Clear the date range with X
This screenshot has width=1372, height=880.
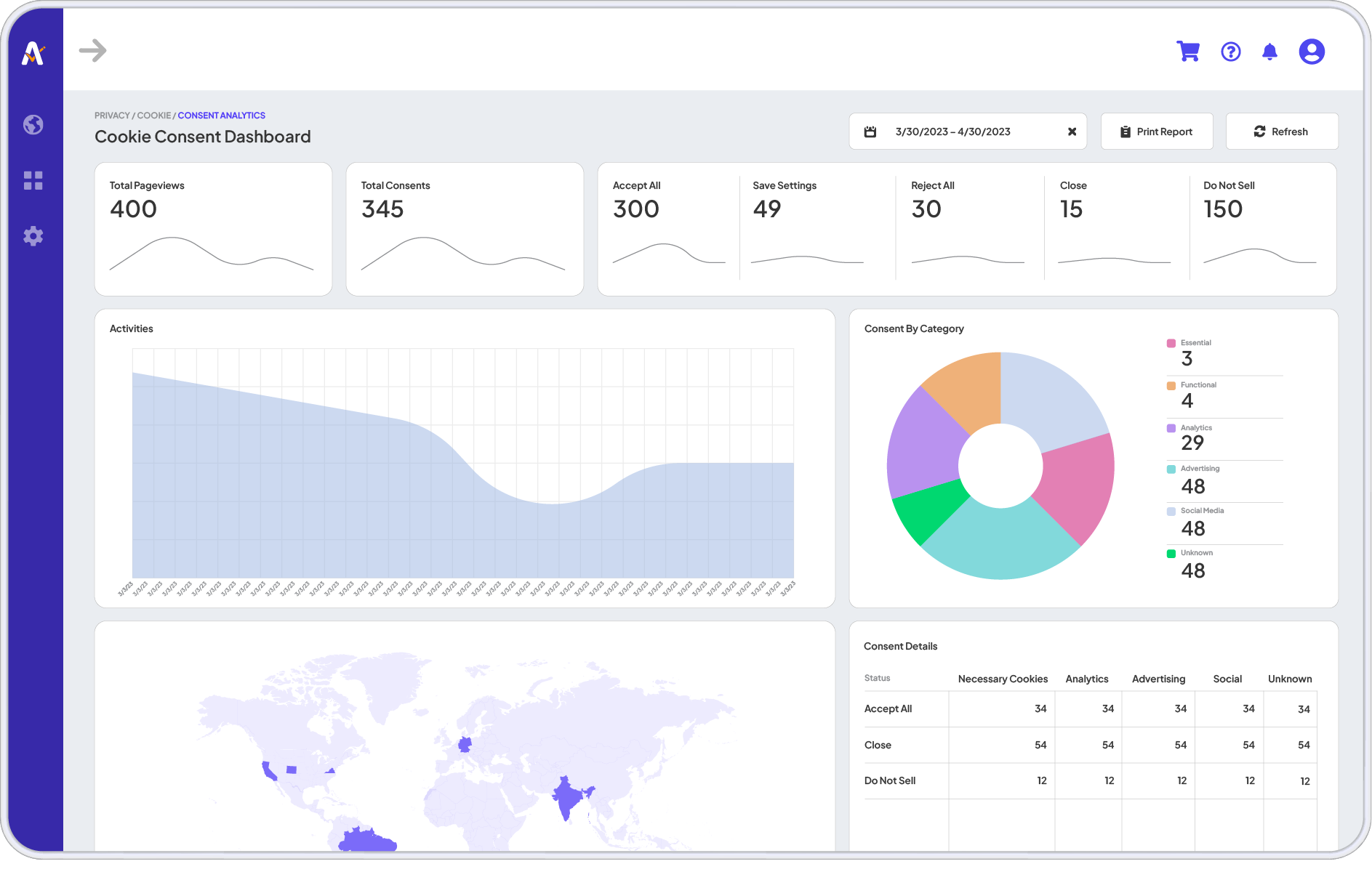[x=1072, y=132]
